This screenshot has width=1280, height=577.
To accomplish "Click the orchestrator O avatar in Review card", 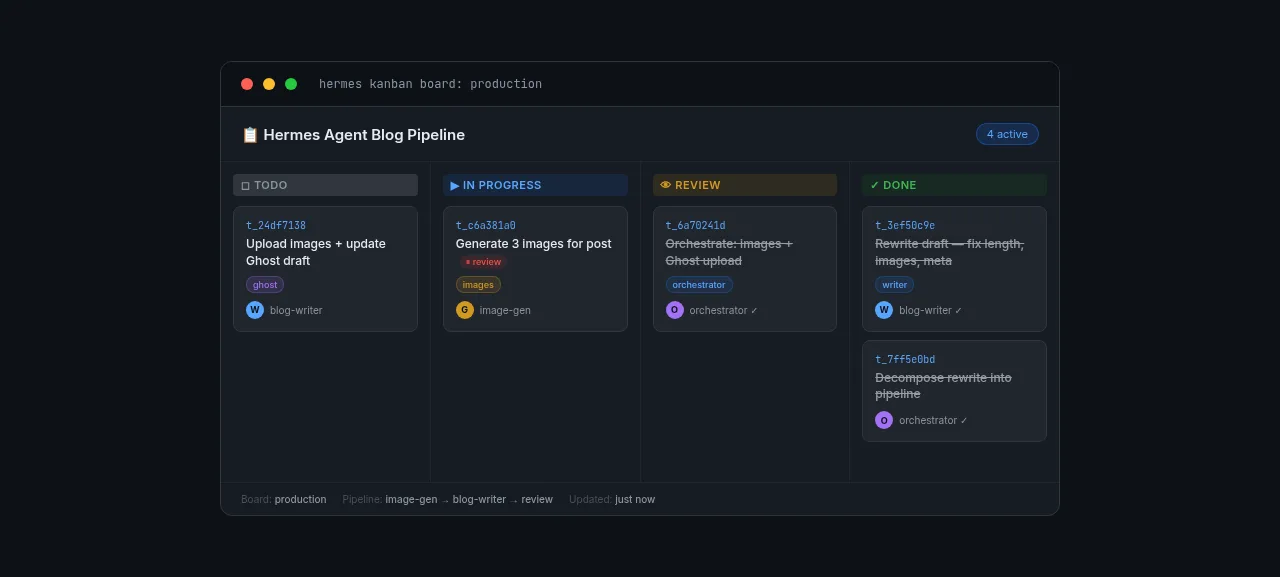I will (675, 310).
